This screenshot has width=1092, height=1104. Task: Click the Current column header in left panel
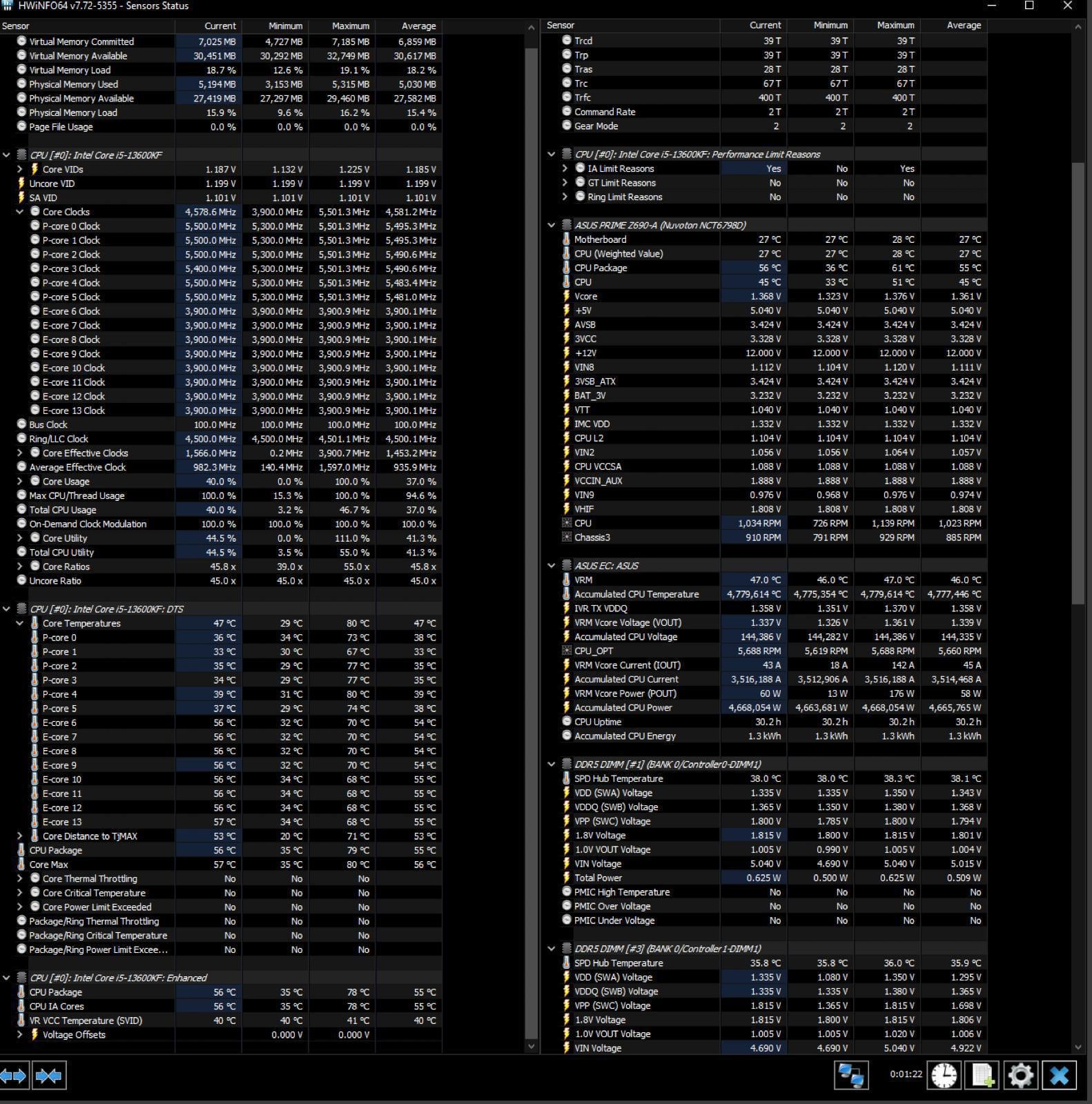(x=208, y=26)
